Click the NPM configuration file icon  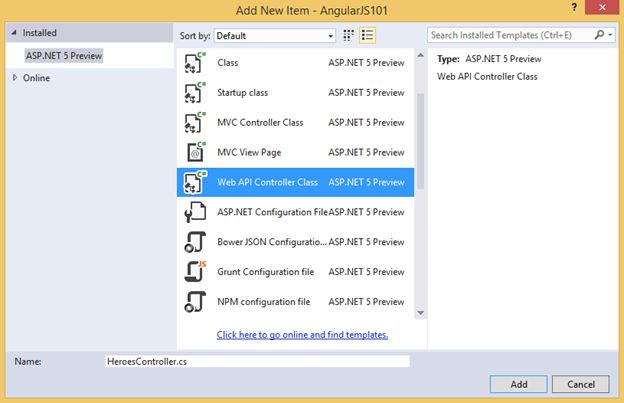(195, 302)
